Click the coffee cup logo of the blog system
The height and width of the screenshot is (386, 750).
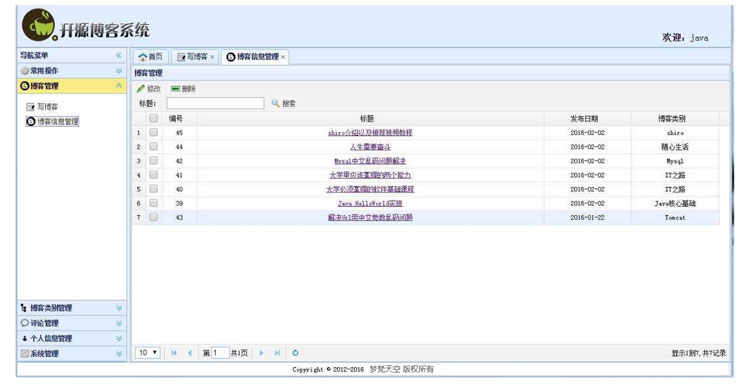(39, 24)
